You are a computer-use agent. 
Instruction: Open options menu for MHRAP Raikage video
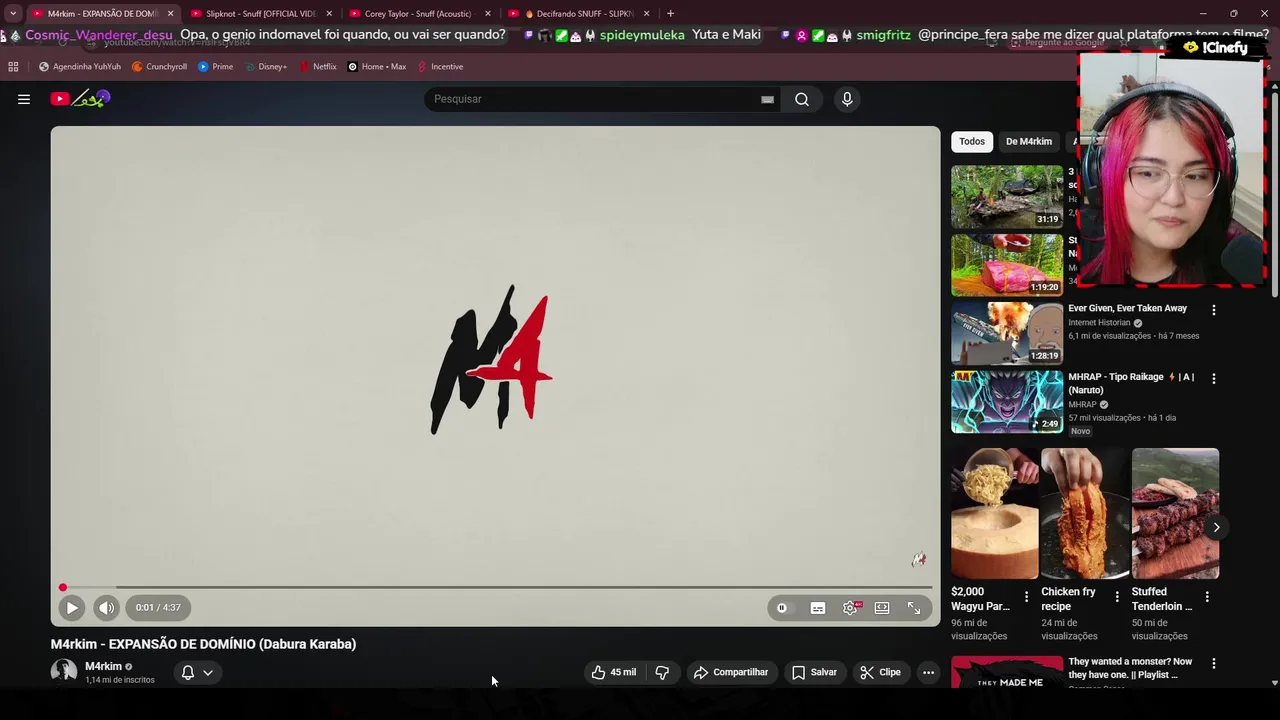pyautogui.click(x=1214, y=379)
